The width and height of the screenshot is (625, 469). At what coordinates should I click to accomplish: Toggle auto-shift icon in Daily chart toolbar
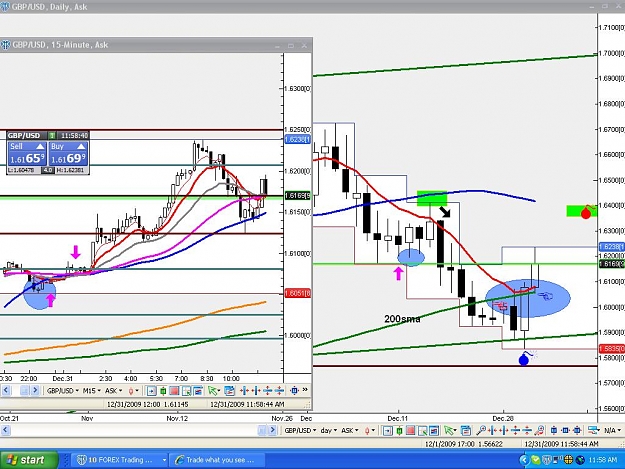[x=387, y=430]
